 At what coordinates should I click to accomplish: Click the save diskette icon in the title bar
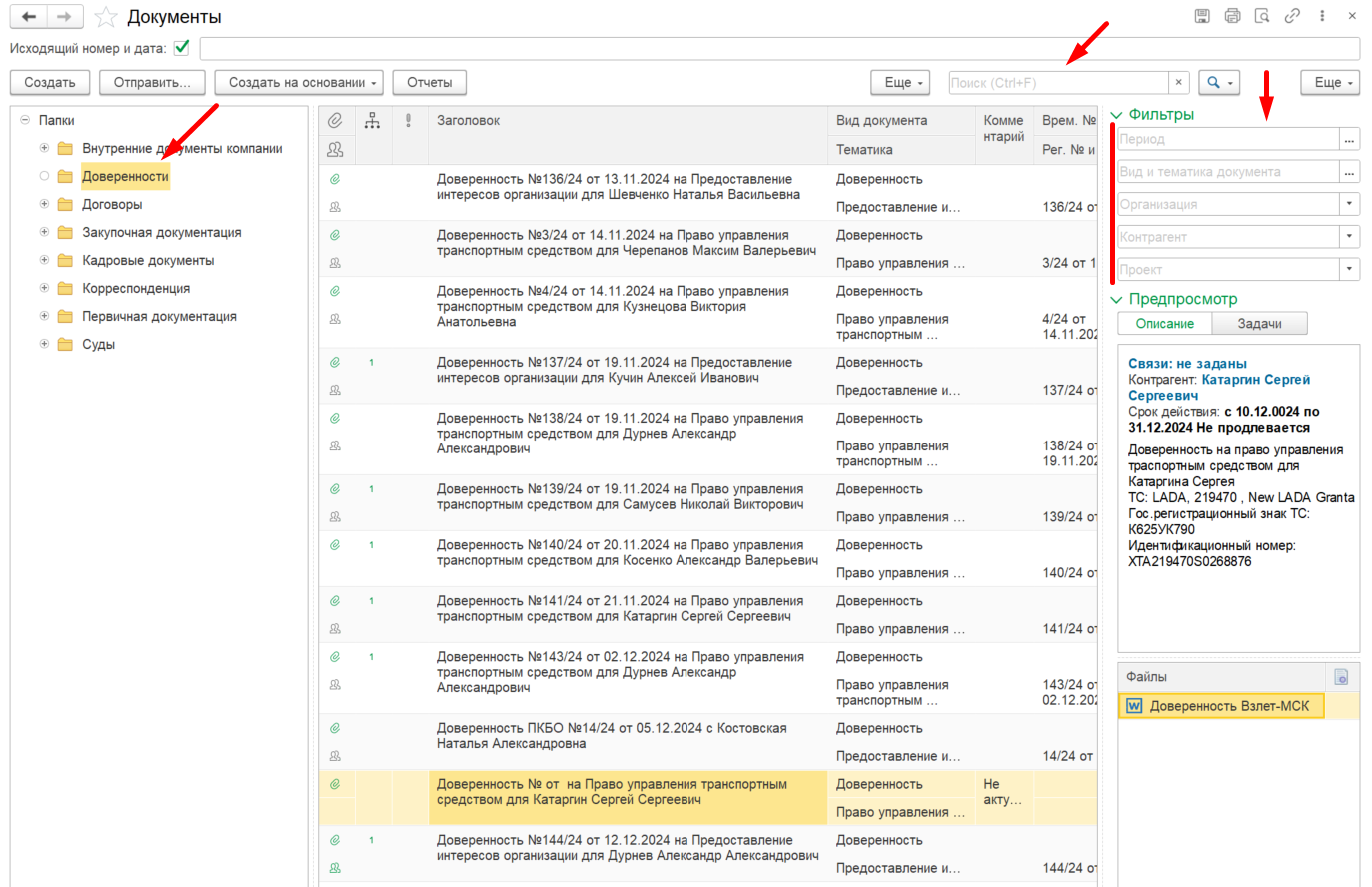[x=1202, y=16]
